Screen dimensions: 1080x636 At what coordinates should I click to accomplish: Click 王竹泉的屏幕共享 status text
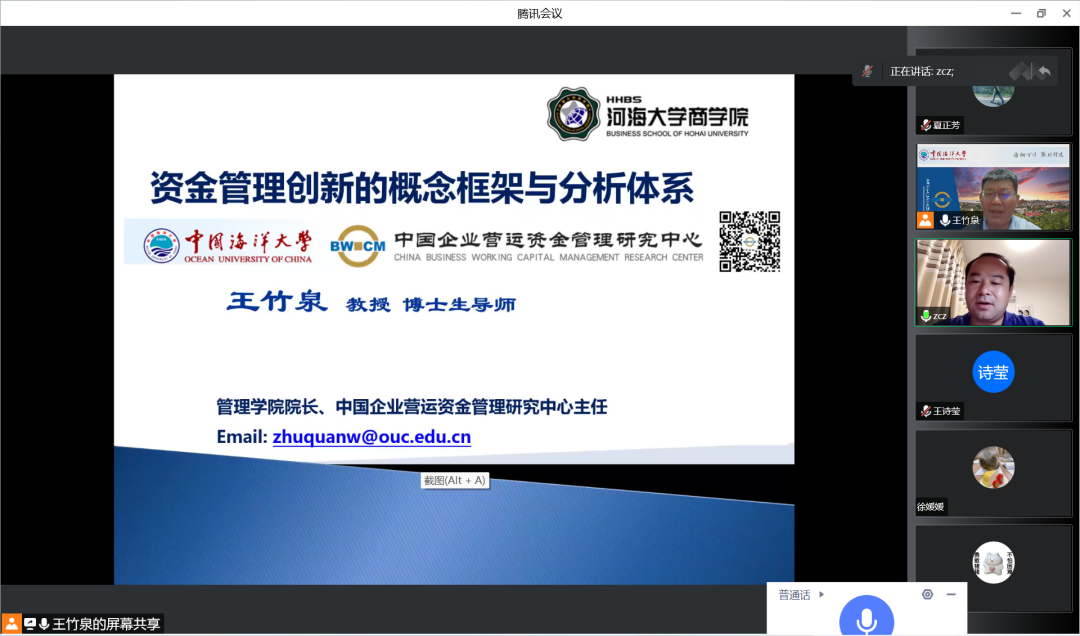[106, 624]
